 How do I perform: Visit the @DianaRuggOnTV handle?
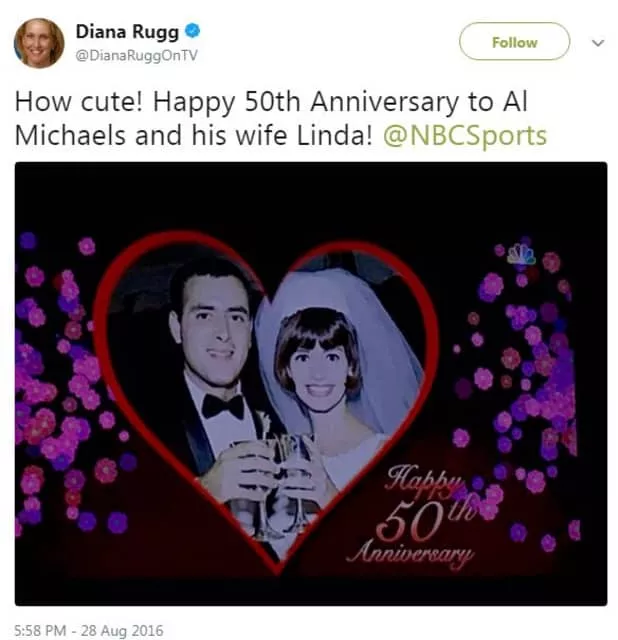pyautogui.click(x=138, y=54)
